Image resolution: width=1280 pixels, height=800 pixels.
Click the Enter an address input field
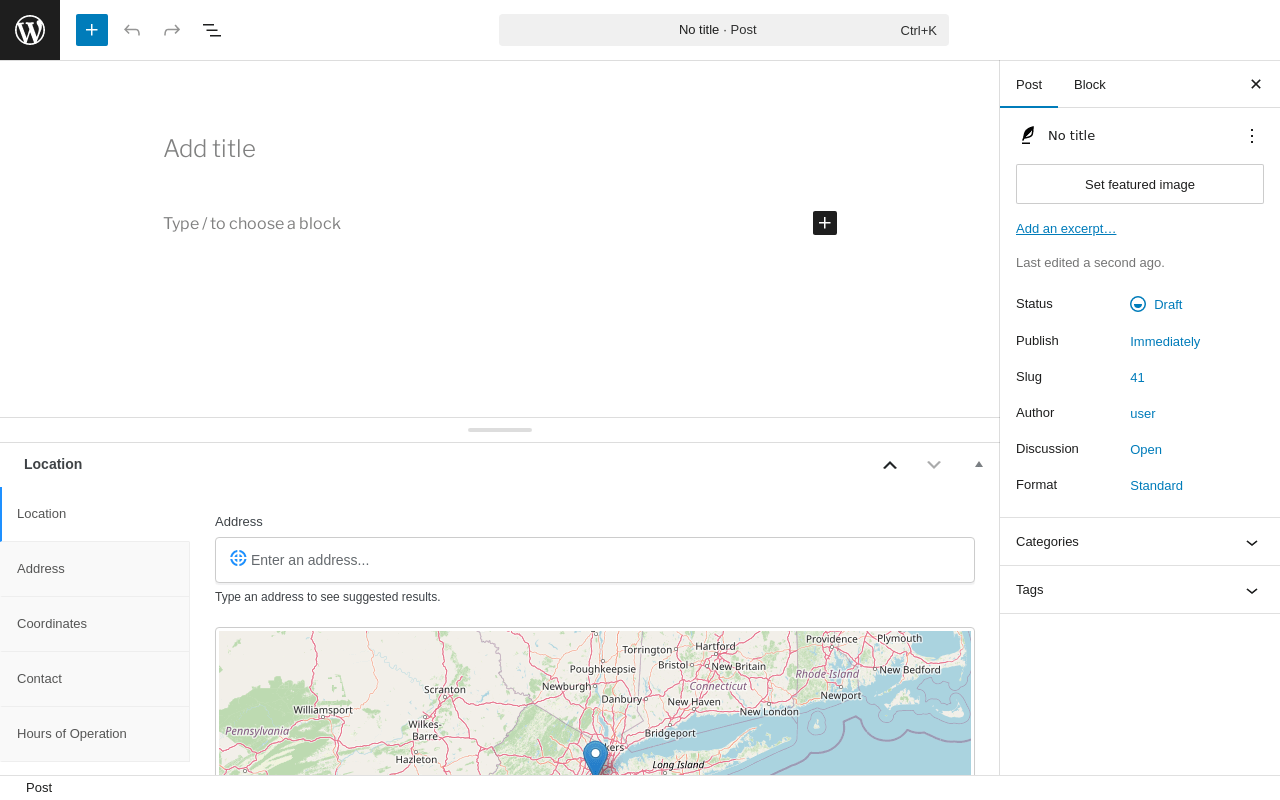(600, 560)
